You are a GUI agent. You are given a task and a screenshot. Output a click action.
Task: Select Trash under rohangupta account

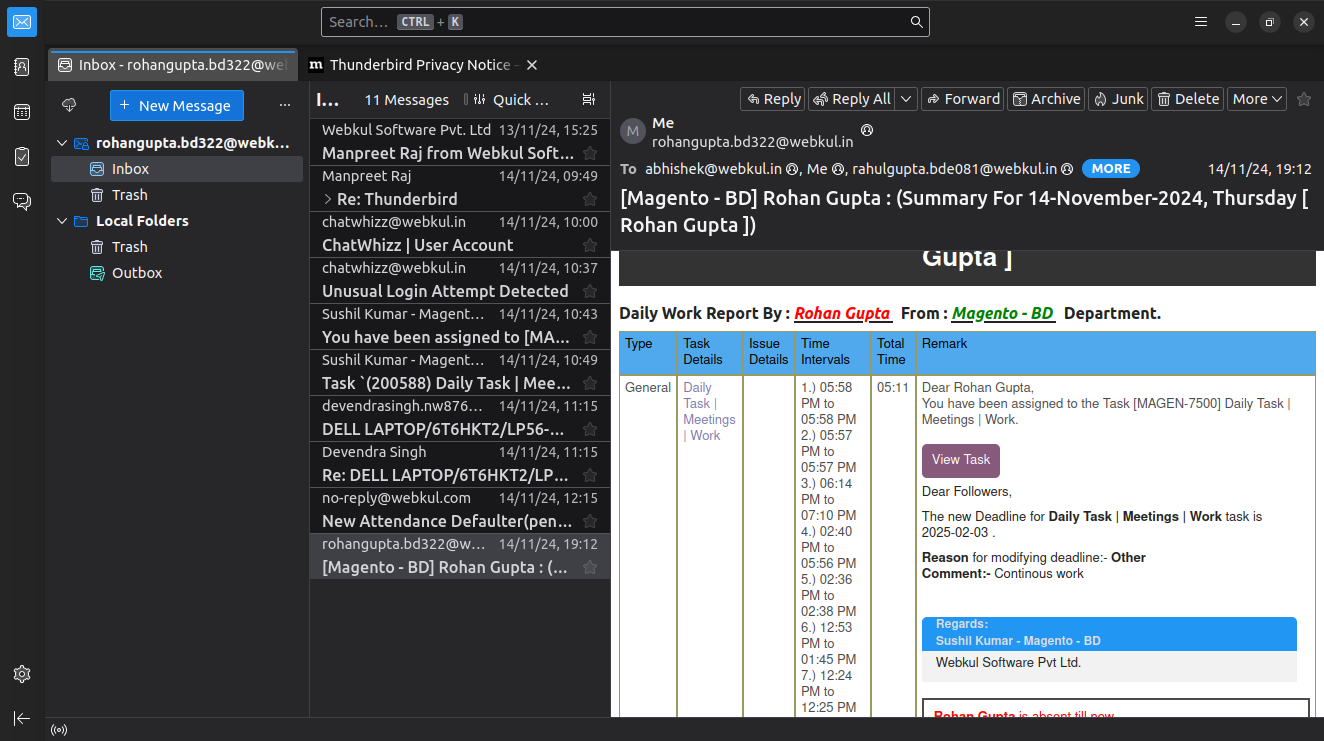177,195
